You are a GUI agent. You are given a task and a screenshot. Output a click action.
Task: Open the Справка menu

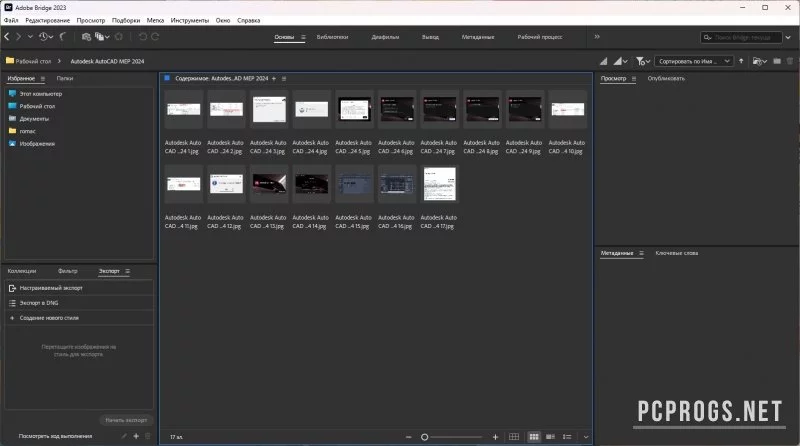click(x=248, y=20)
